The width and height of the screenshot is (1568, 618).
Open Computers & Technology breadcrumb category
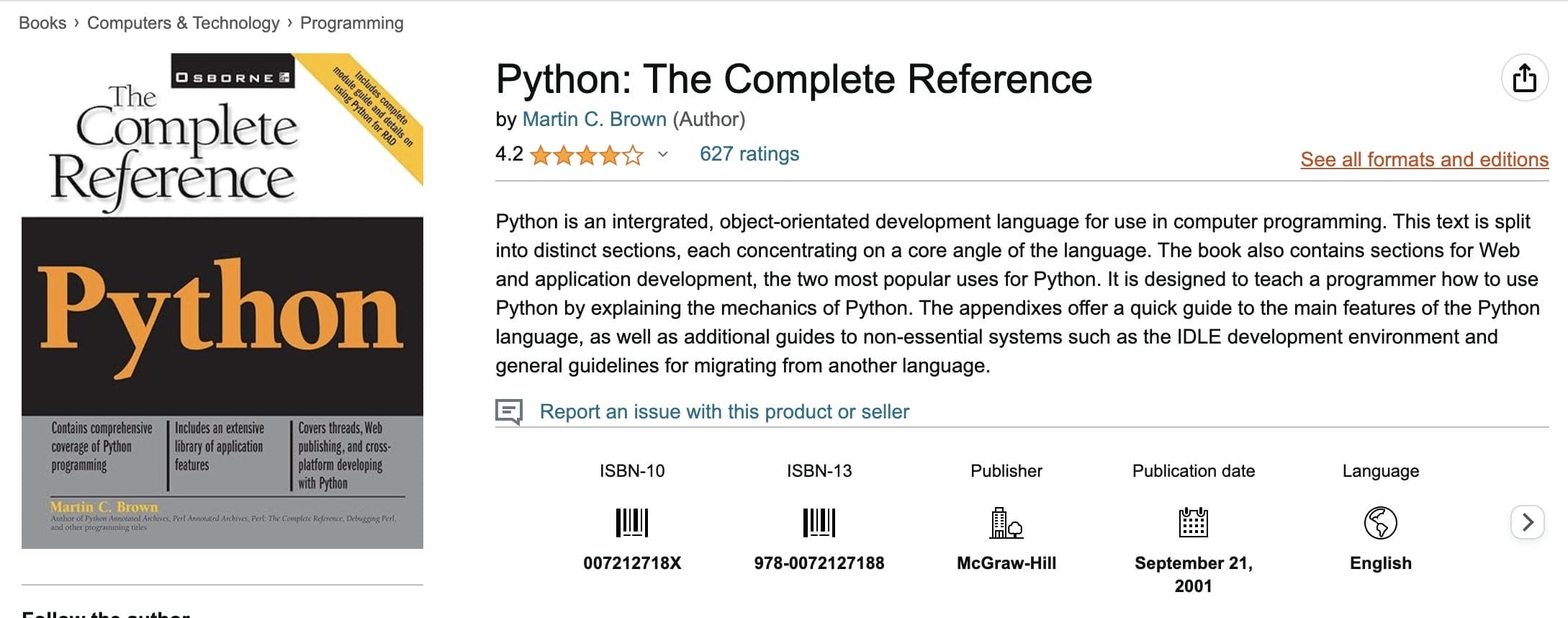click(183, 23)
